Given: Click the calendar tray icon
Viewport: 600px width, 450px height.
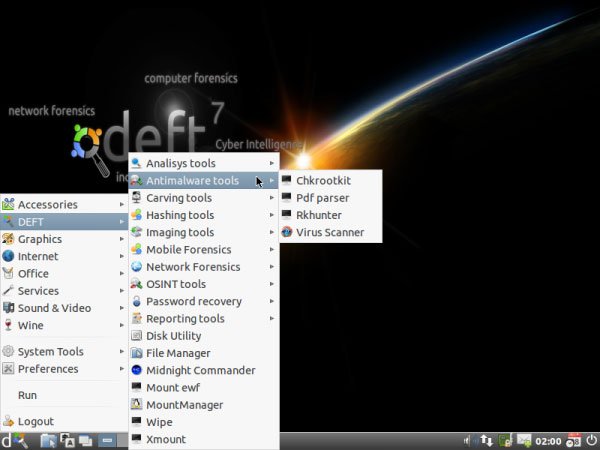Looking at the screenshot, I should pyautogui.click(x=573, y=441).
